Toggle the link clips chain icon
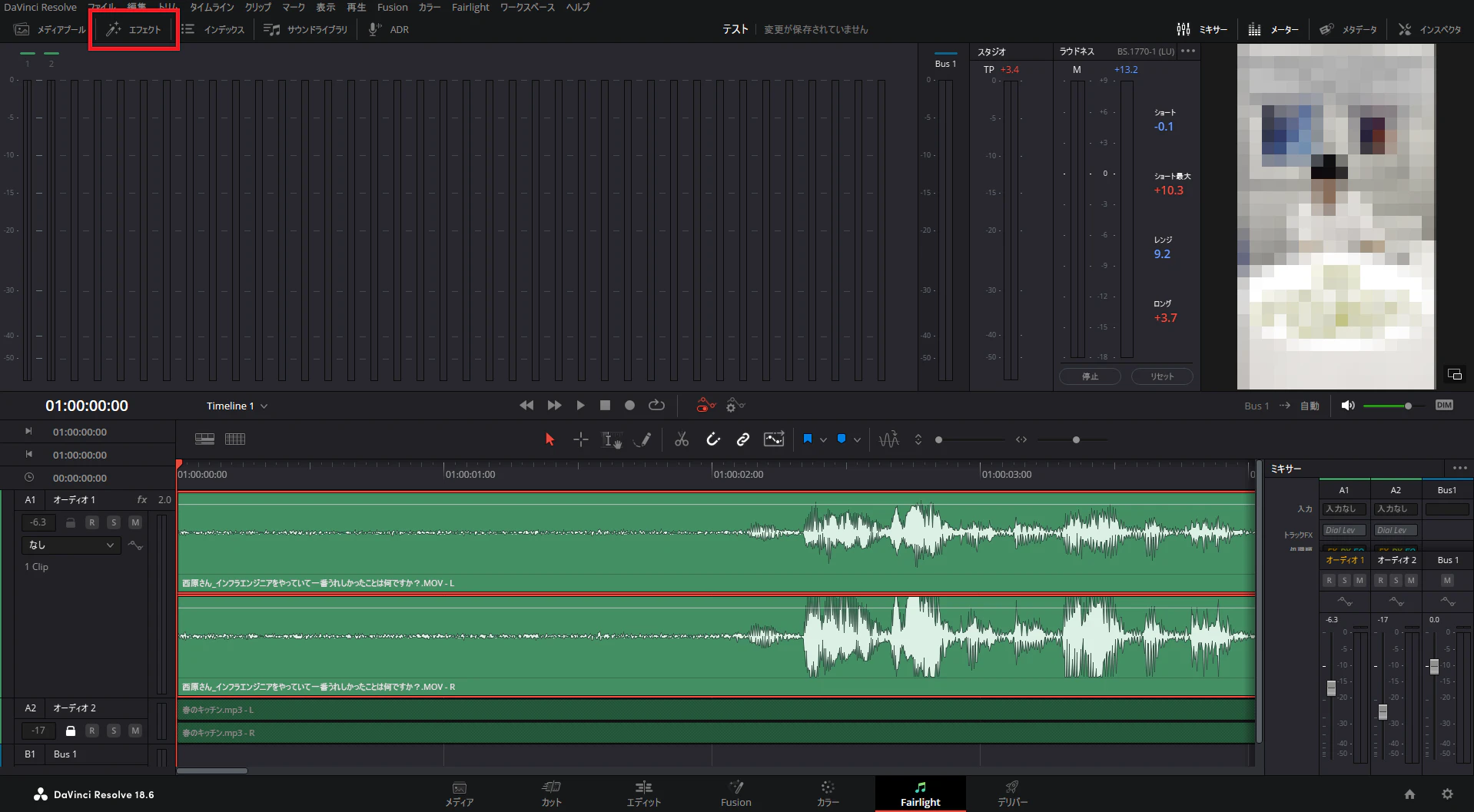This screenshot has height=812, width=1474. 742,439
